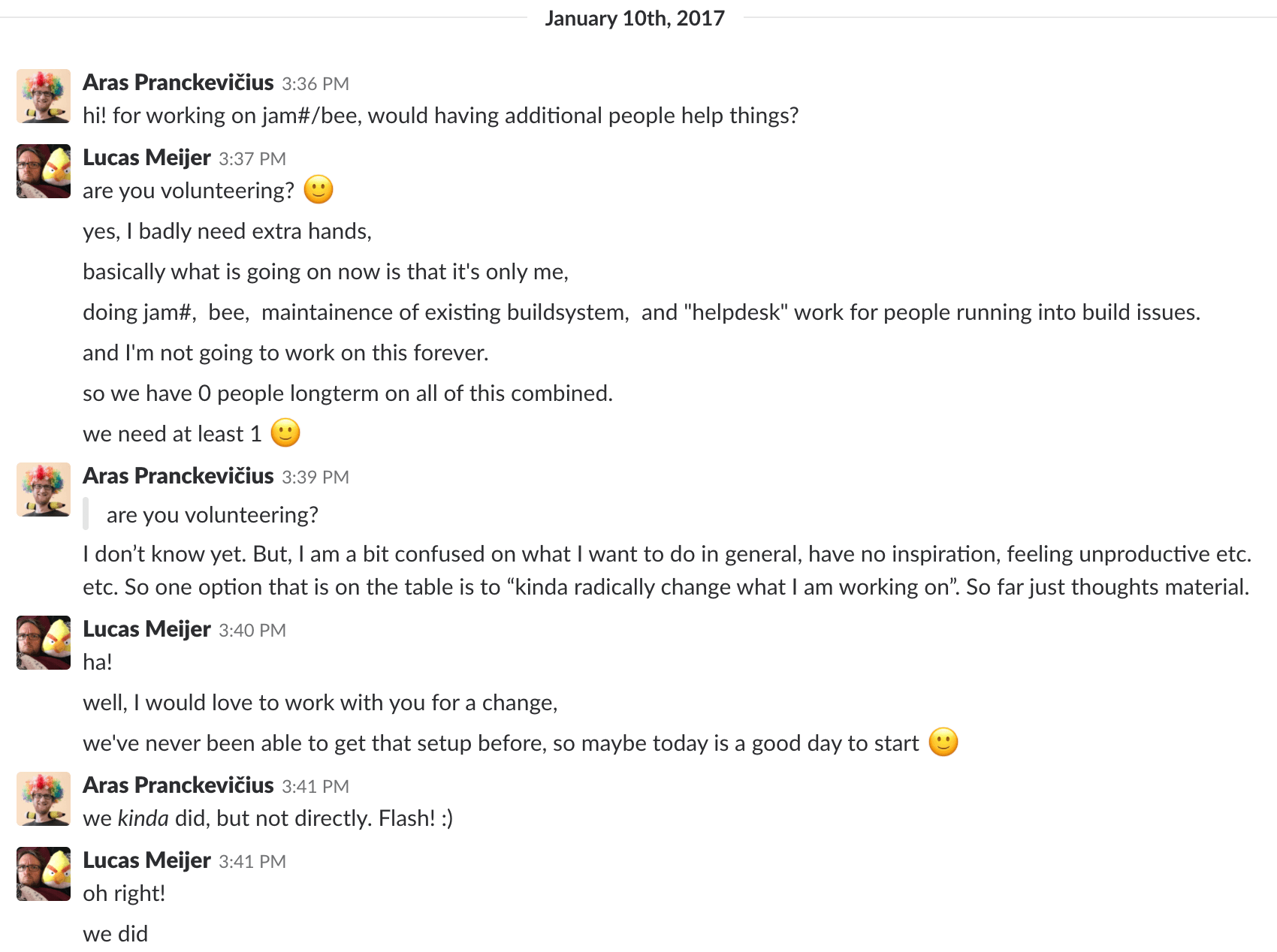Screen dimensions: 1277x952
Task: Click Lucas Meijer's avatar at 3:37 PM
Action: 44,171
